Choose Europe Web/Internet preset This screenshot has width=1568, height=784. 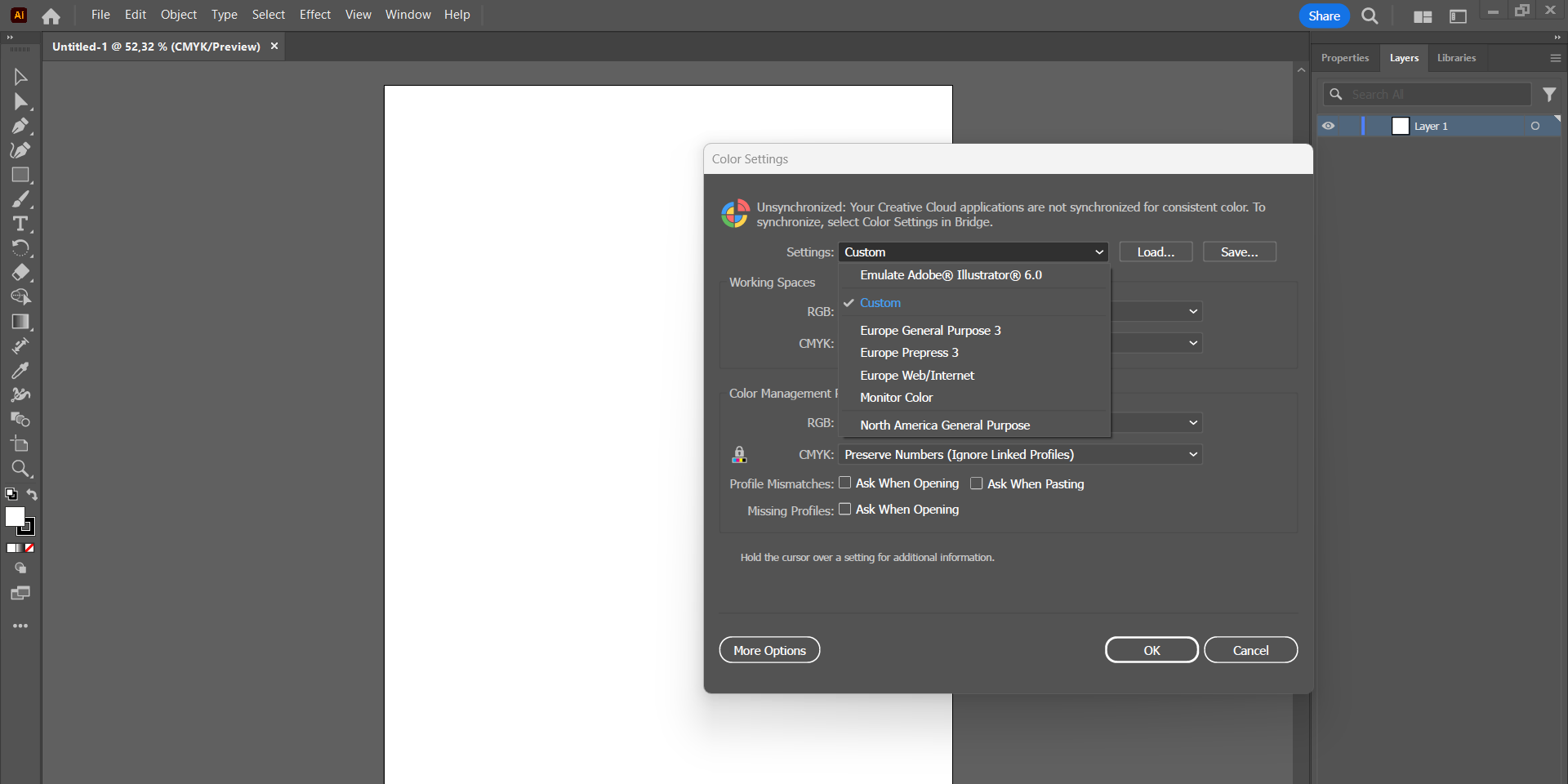tap(975, 376)
